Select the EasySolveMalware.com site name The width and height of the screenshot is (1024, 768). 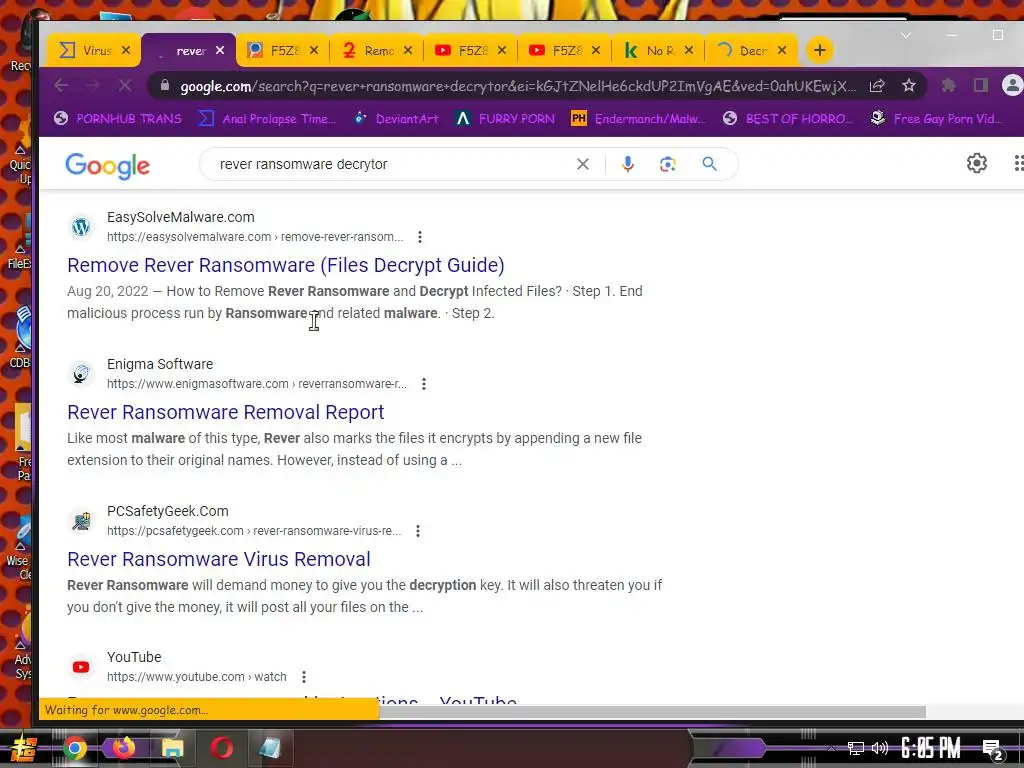(x=181, y=217)
